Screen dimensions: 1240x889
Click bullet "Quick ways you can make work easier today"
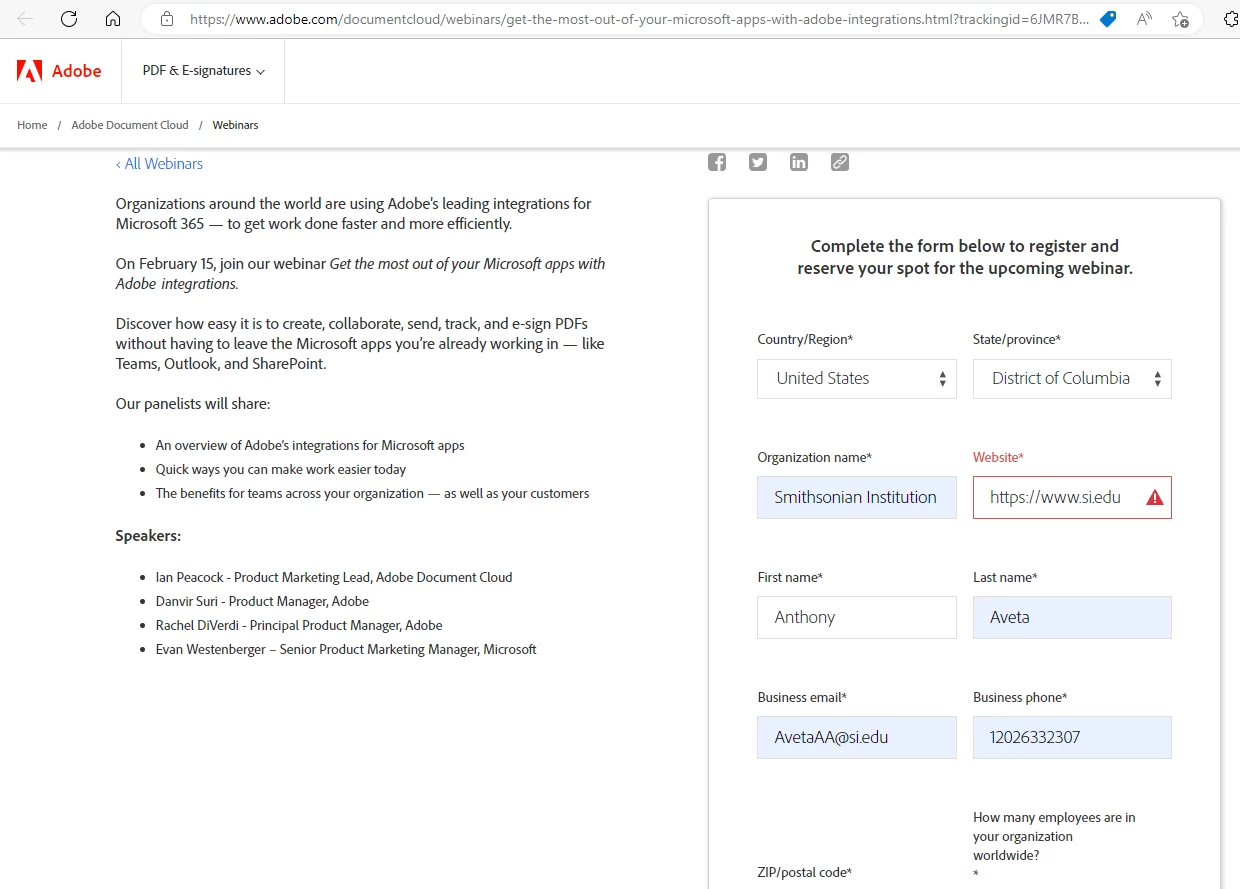click(281, 469)
